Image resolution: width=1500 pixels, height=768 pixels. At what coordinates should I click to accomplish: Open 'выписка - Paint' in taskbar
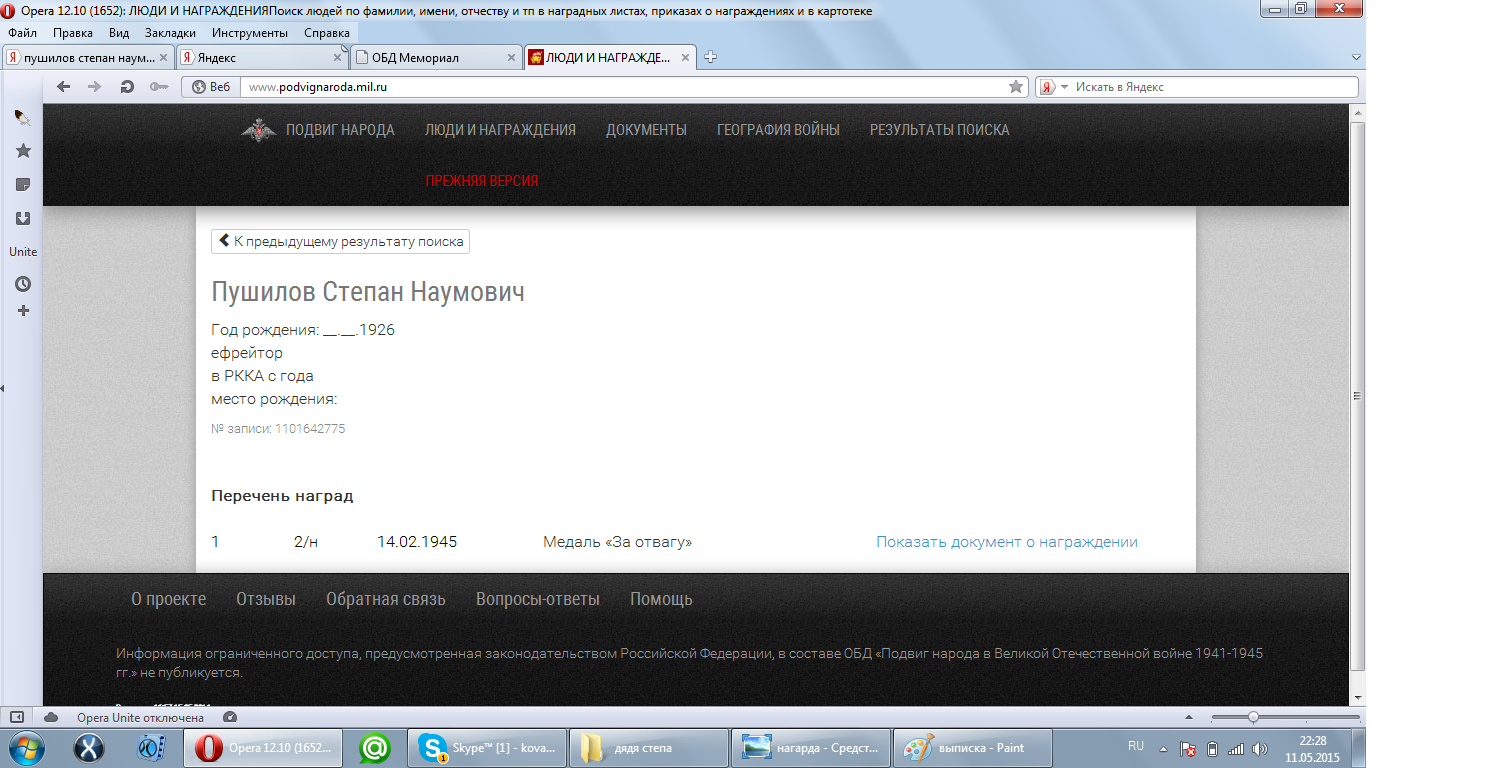[x=973, y=747]
